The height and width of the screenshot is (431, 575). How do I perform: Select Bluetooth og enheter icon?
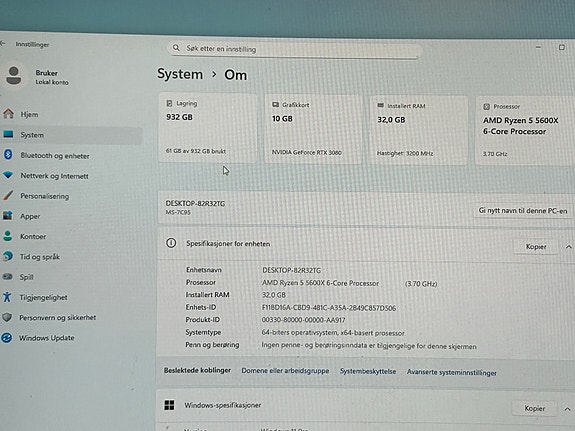coord(8,154)
